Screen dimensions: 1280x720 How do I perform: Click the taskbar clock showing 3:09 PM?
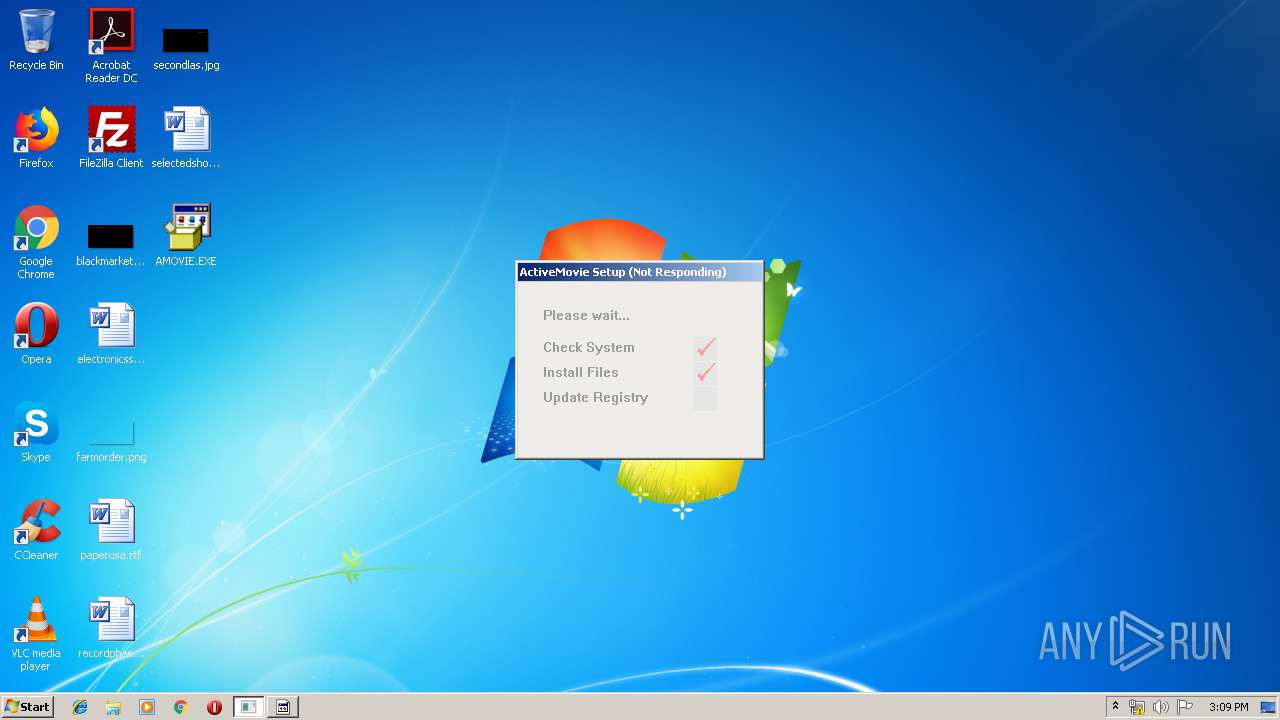click(1228, 707)
